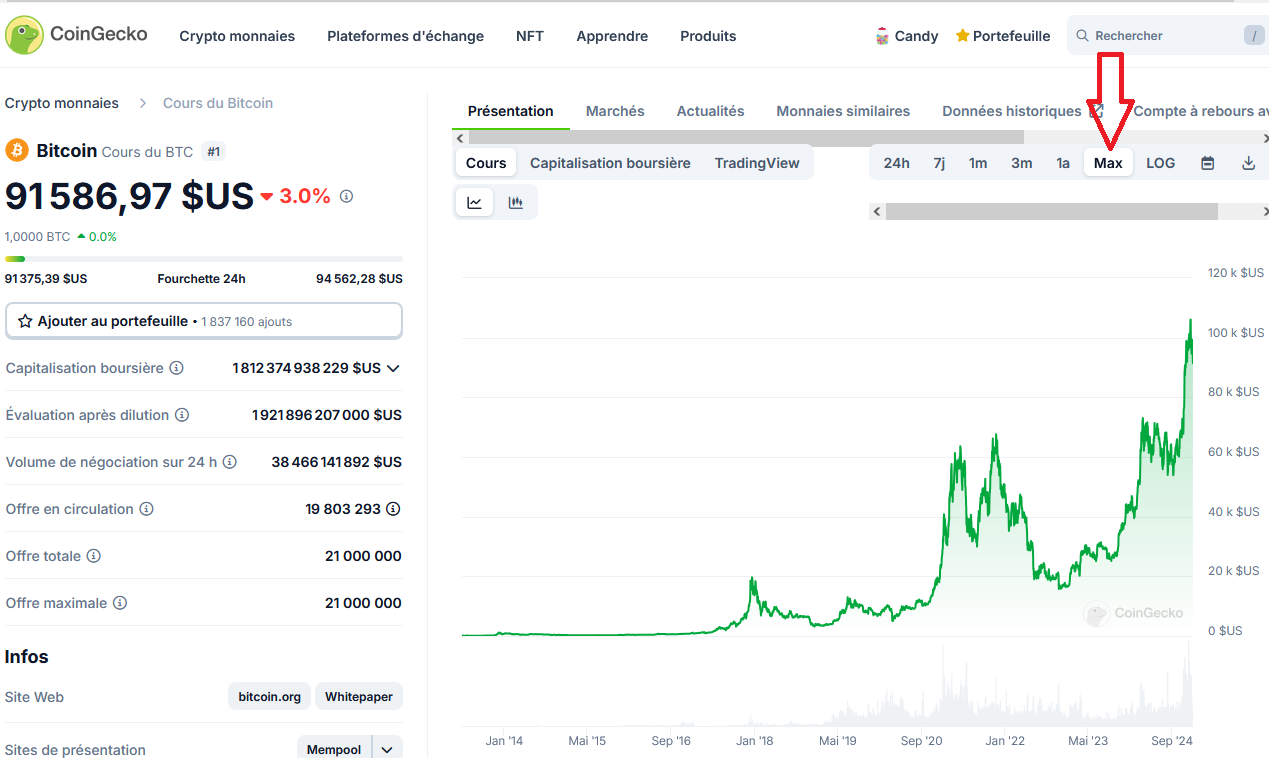Screen dimensions: 1269x758
Task: Click info icon next to Offre maximale
Action: [120, 603]
